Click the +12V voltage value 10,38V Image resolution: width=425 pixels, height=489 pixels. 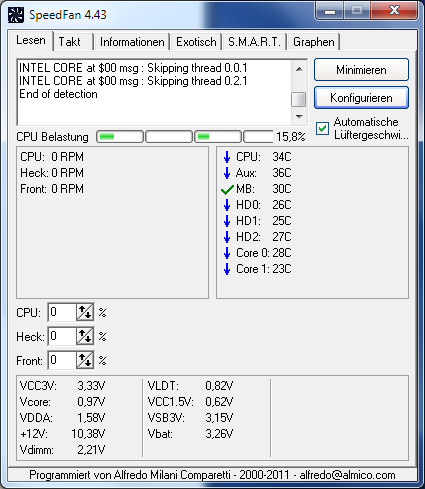point(88,434)
